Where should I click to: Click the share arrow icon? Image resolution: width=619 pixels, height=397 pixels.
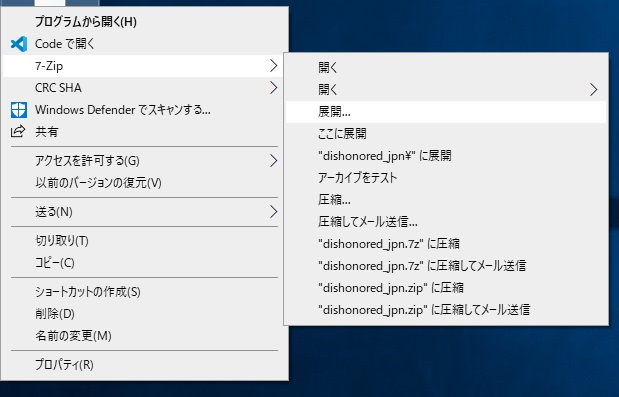[18, 131]
